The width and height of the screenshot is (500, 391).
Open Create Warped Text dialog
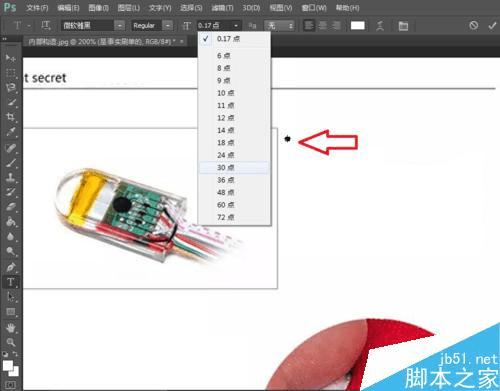[x=380, y=25]
